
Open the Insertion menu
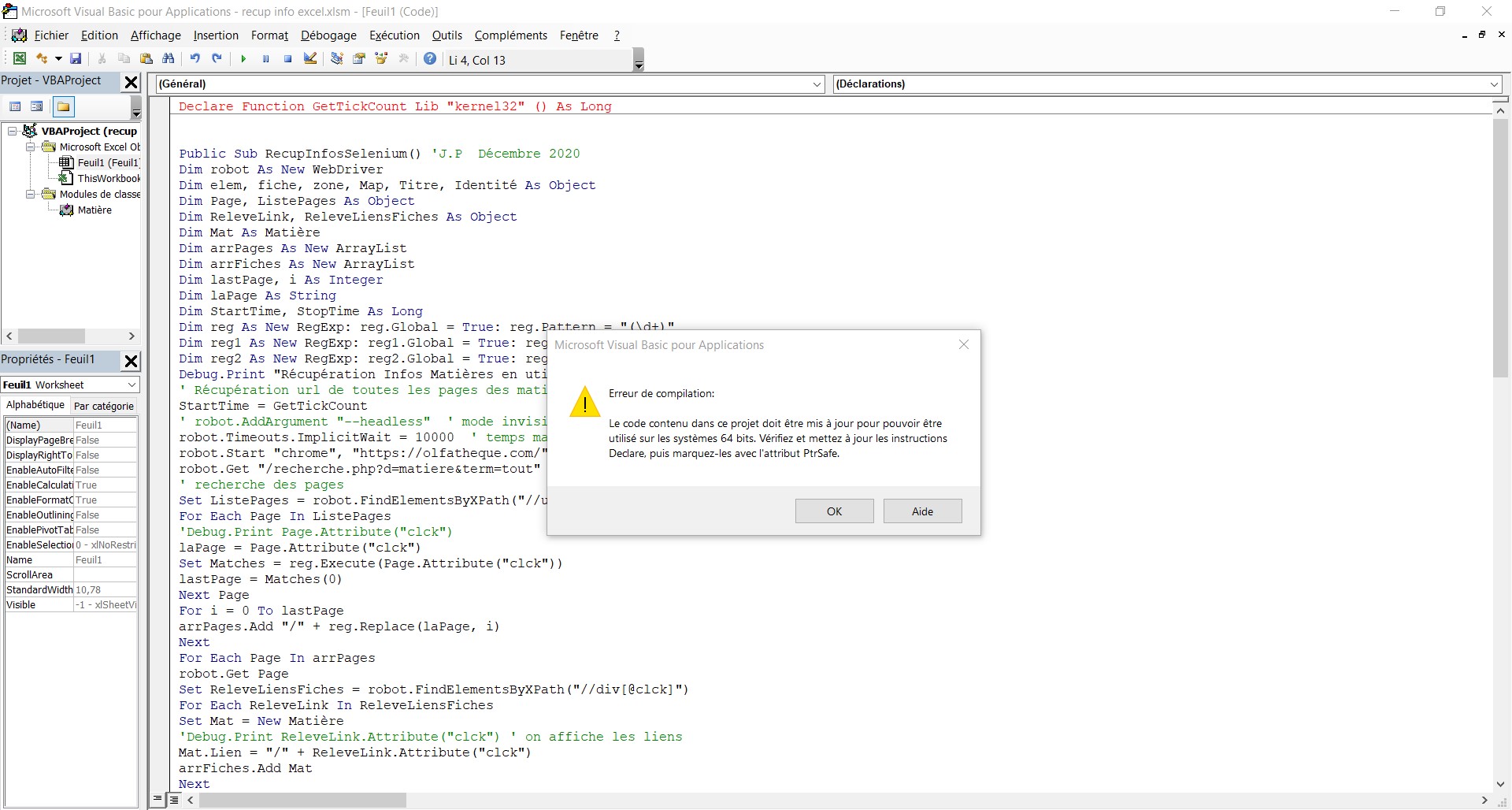(x=216, y=35)
